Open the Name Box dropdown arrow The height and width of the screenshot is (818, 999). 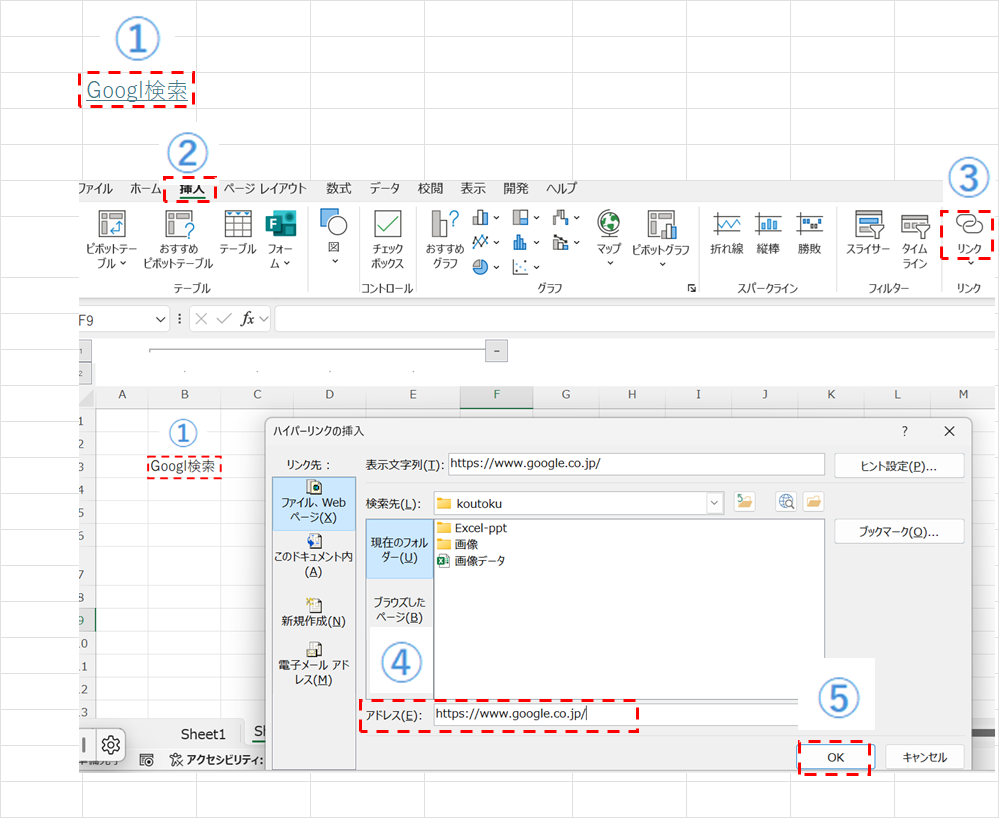pos(160,319)
